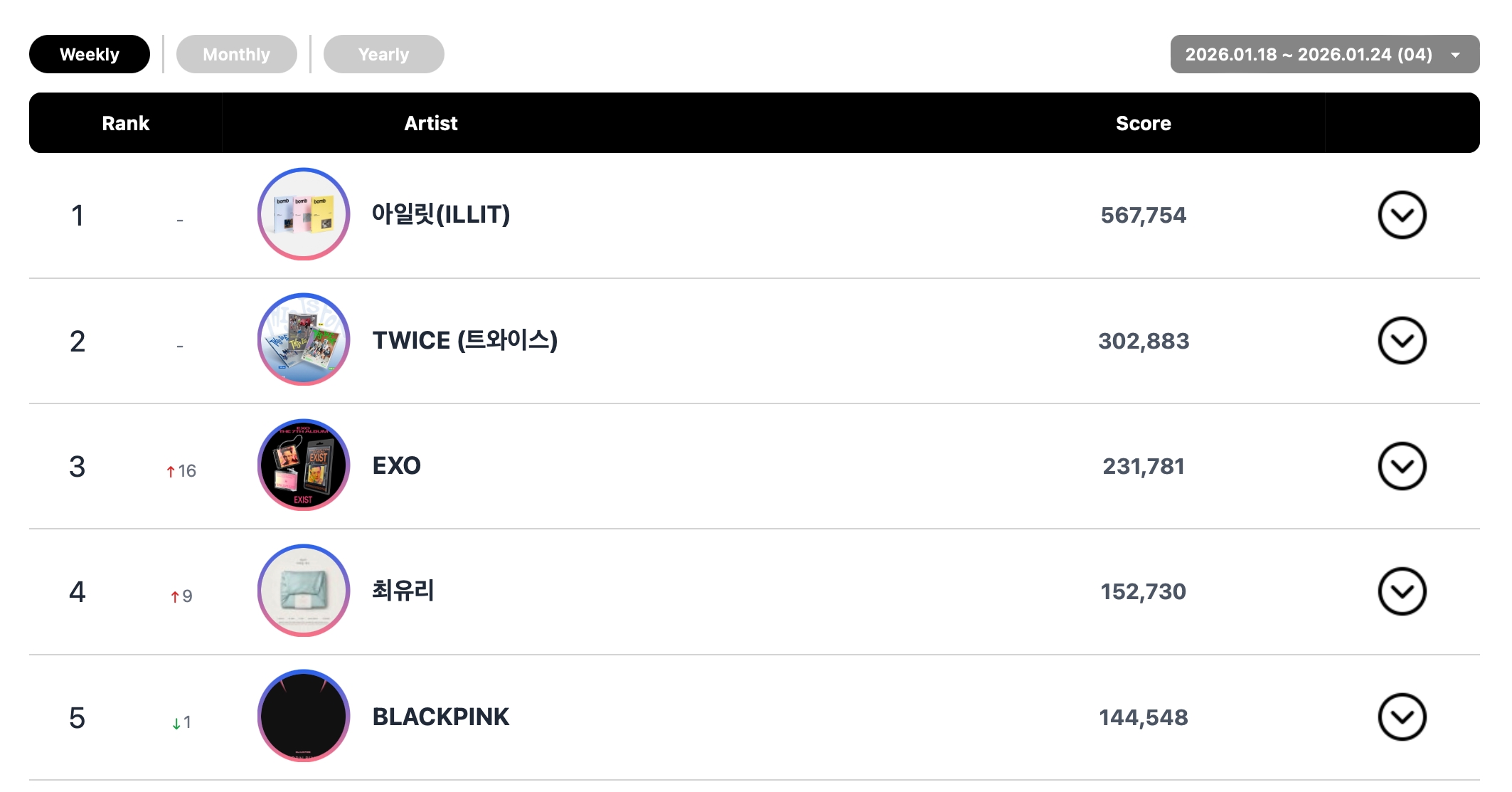Open the 아일릿(ILLIT) artist name
The height and width of the screenshot is (792, 1512).
441,214
